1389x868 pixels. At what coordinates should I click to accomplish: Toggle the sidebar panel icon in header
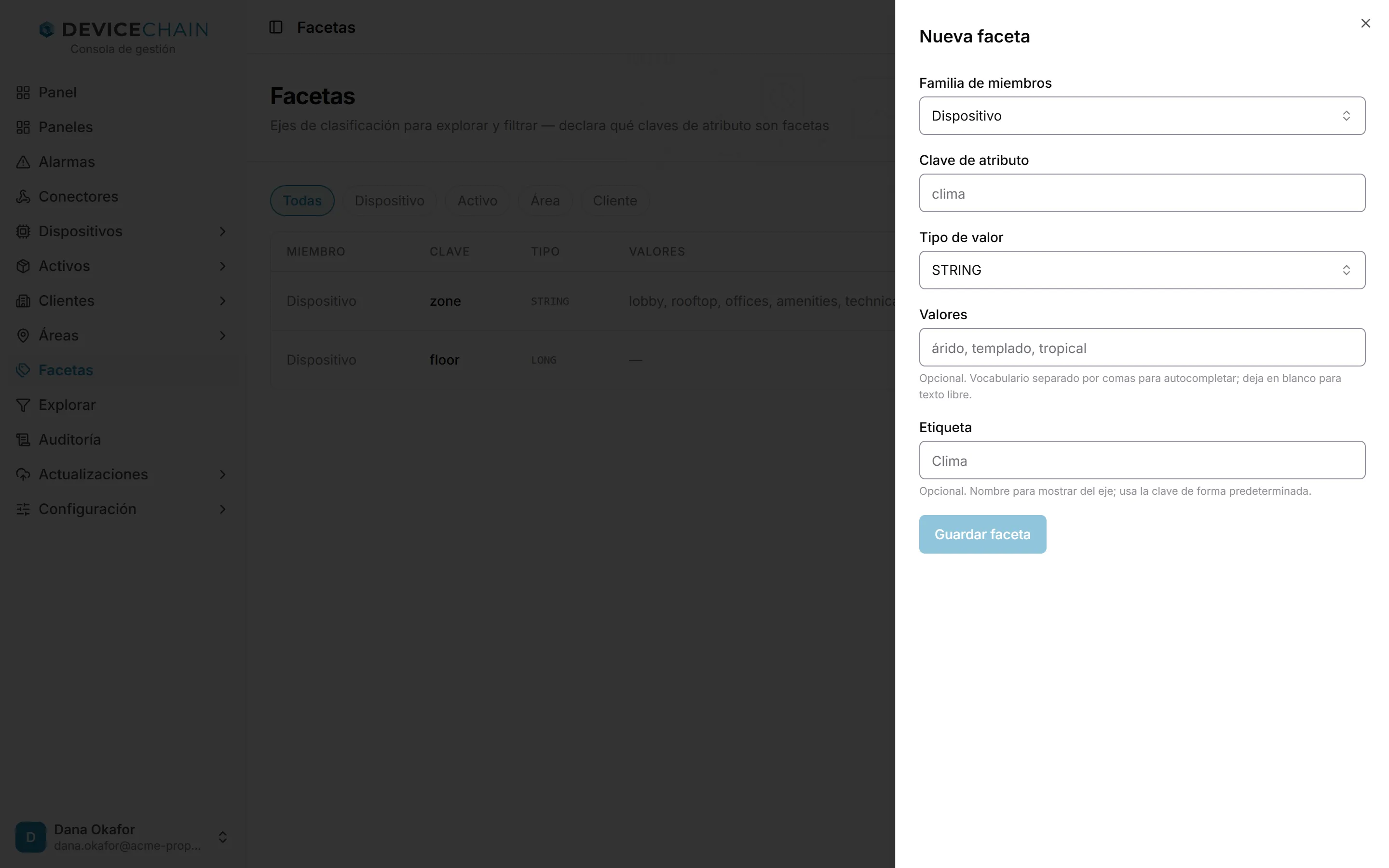276,27
